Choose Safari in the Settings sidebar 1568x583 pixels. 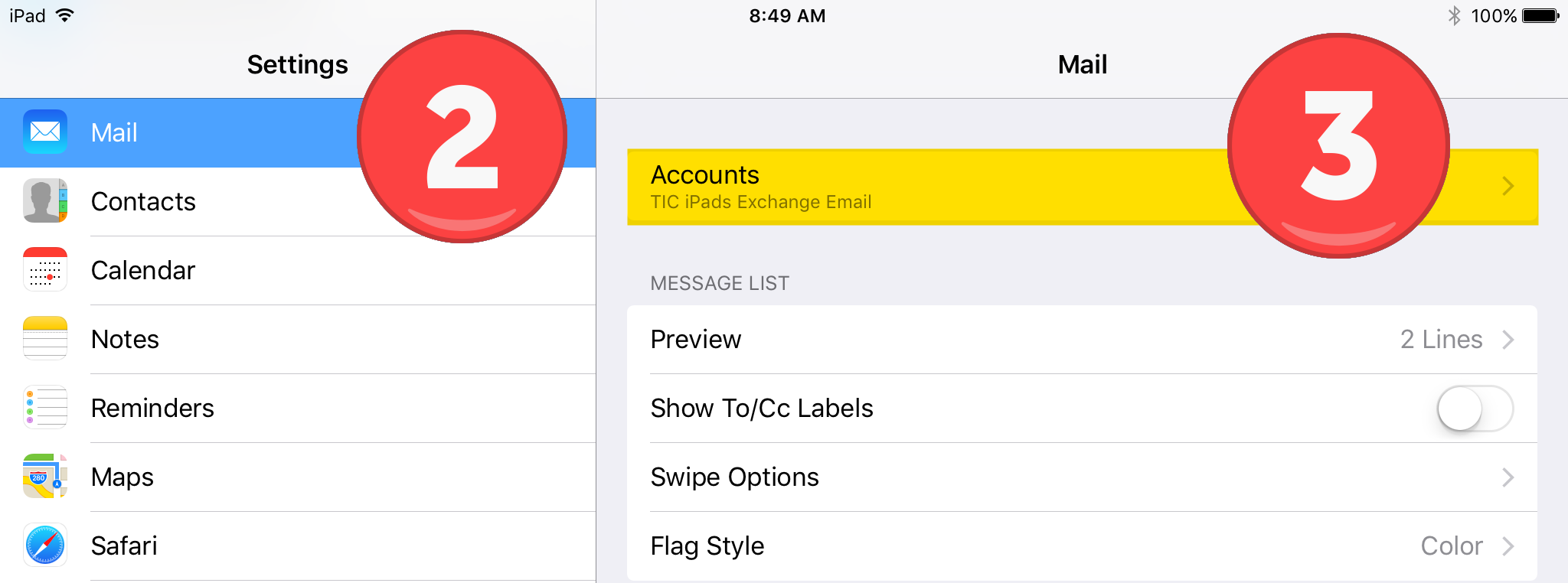(x=124, y=546)
